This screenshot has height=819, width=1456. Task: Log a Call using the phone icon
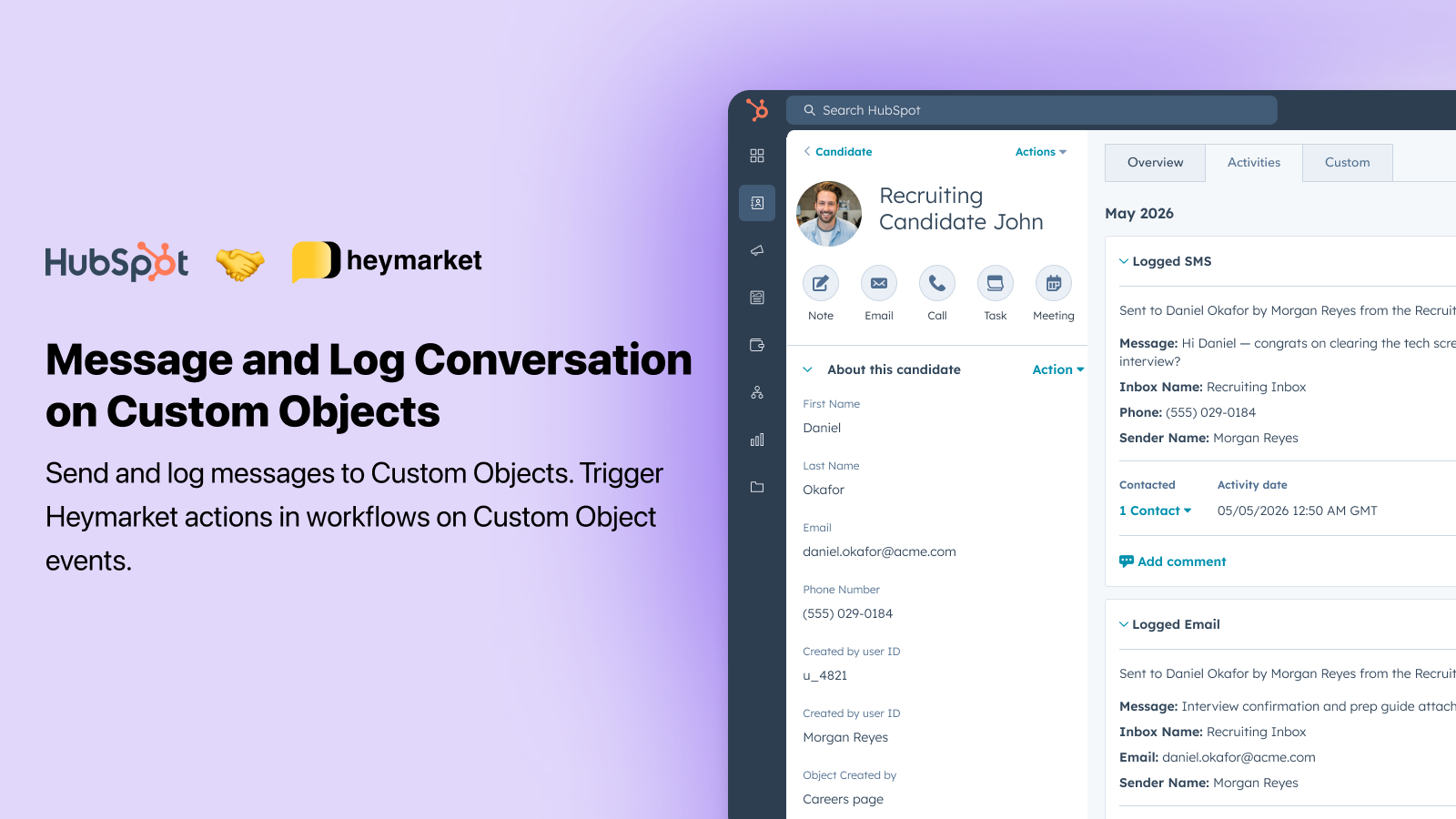tap(937, 283)
